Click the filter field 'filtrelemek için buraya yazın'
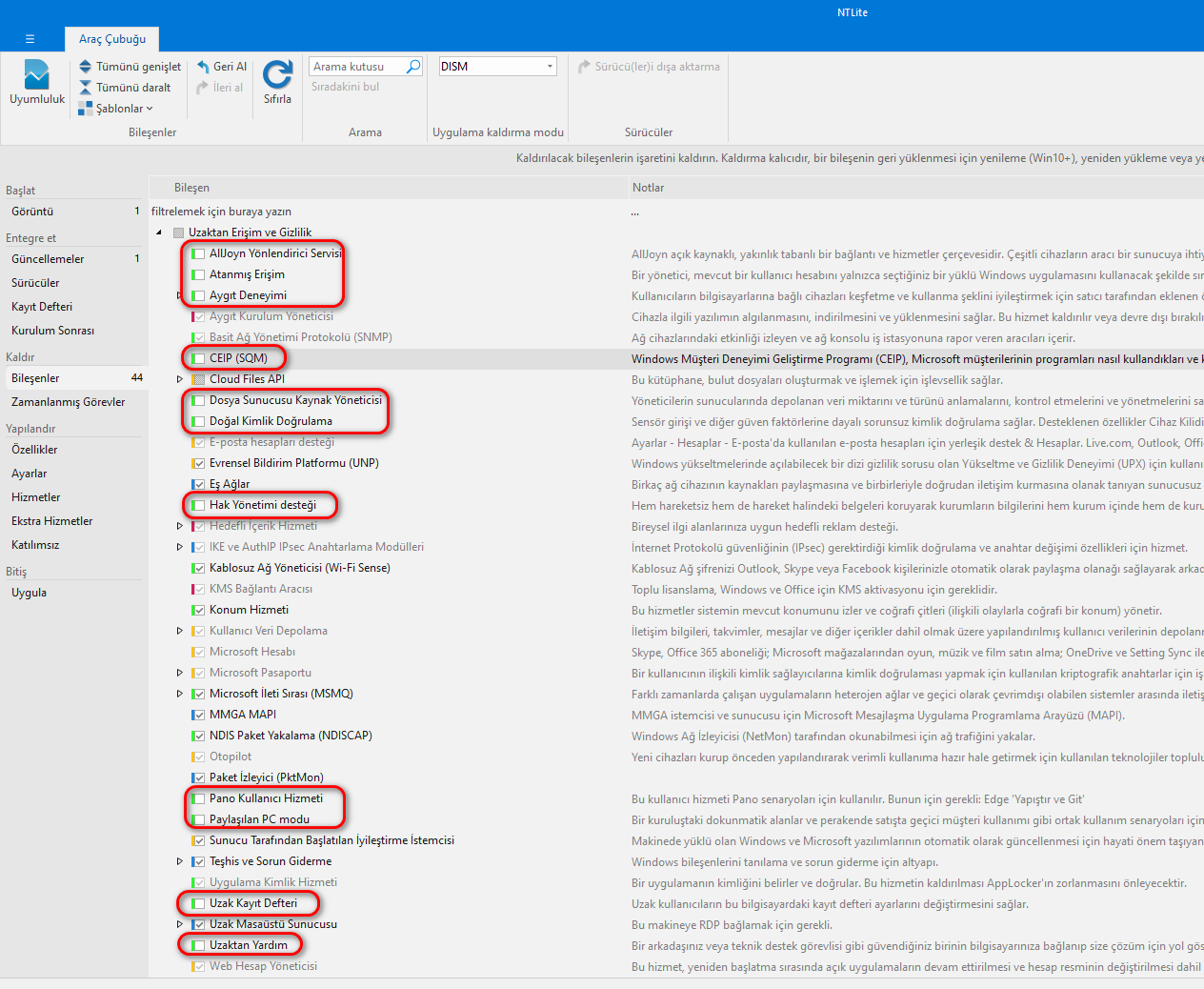1204x989 pixels. click(x=388, y=212)
